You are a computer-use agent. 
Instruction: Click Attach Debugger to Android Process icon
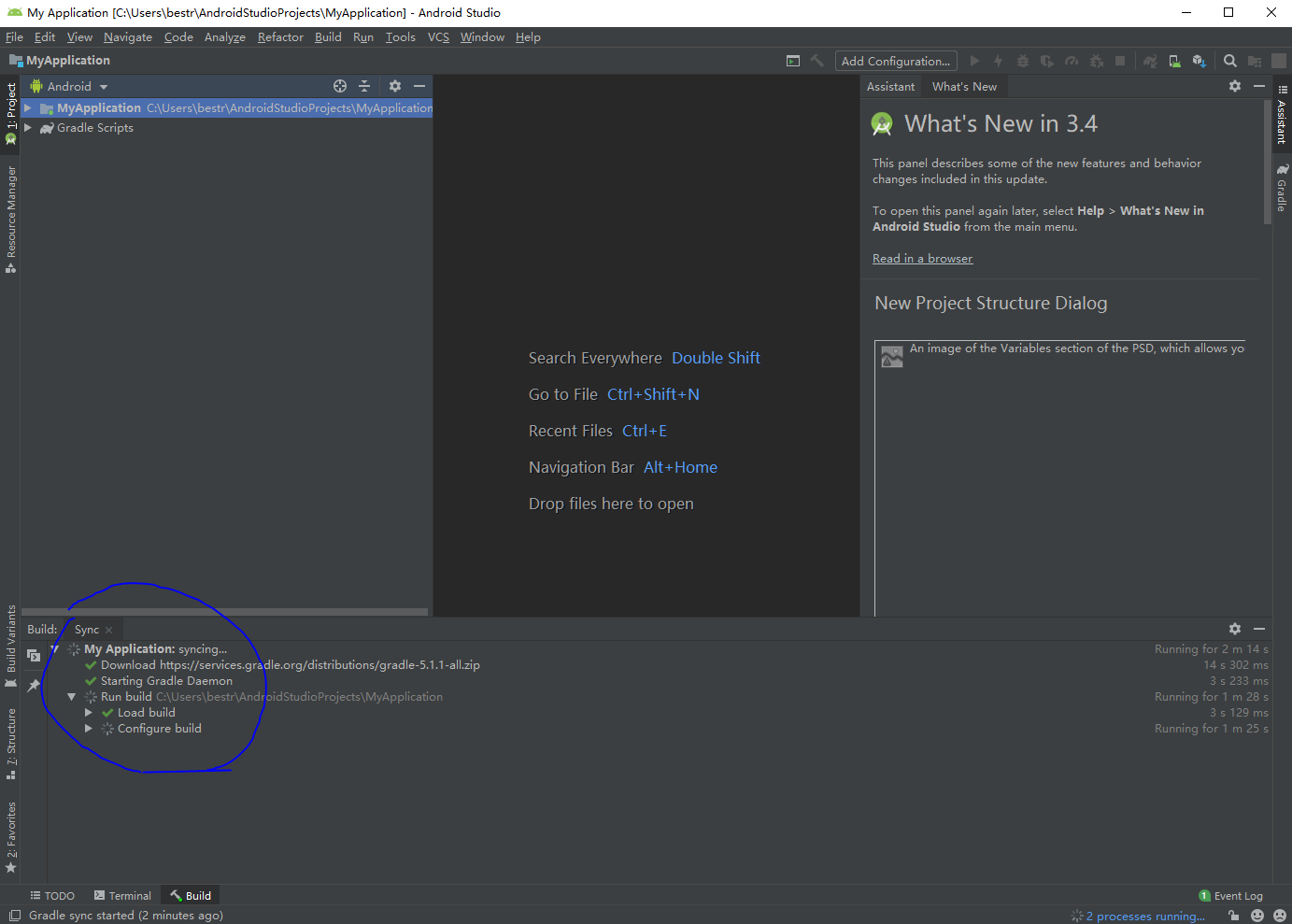coord(1096,61)
